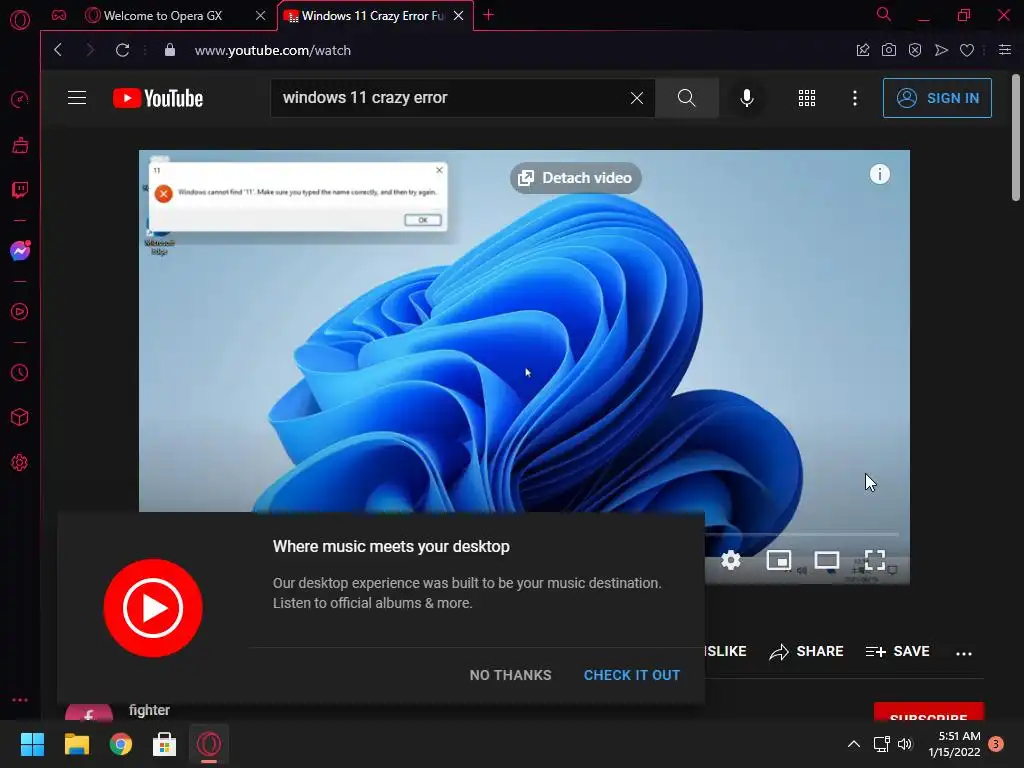Image resolution: width=1024 pixels, height=768 pixels.
Task: Open the Windows Start menu
Action: pyautogui.click(x=32, y=744)
